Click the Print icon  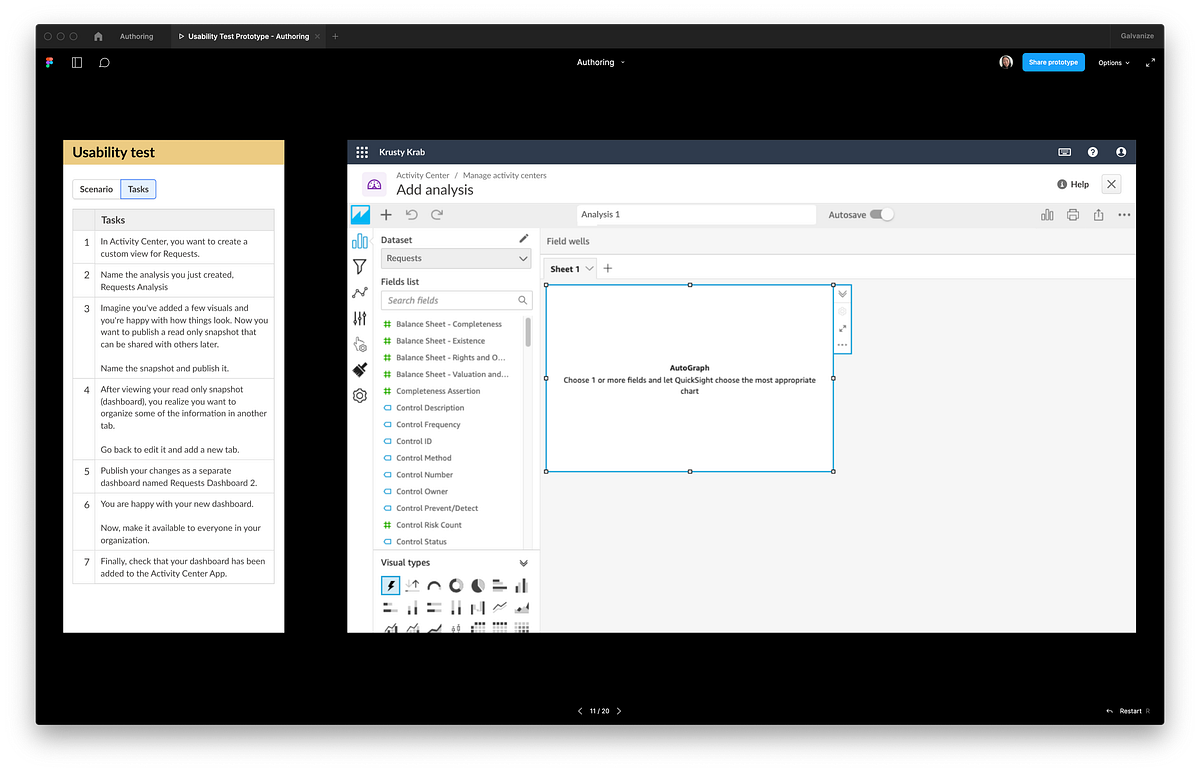tap(1073, 215)
